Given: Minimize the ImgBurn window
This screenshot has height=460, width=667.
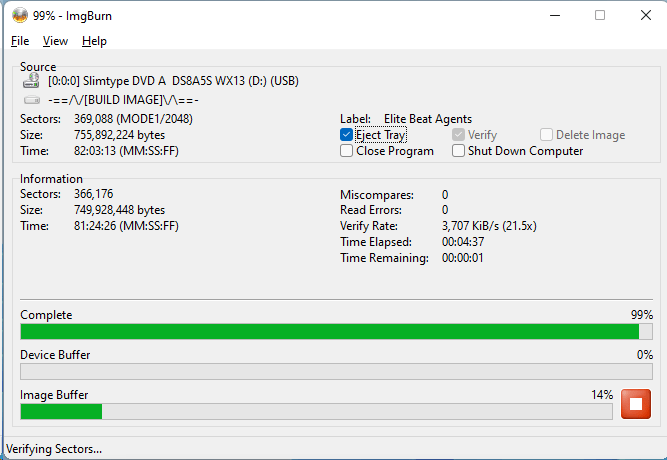Looking at the screenshot, I should (554, 15).
